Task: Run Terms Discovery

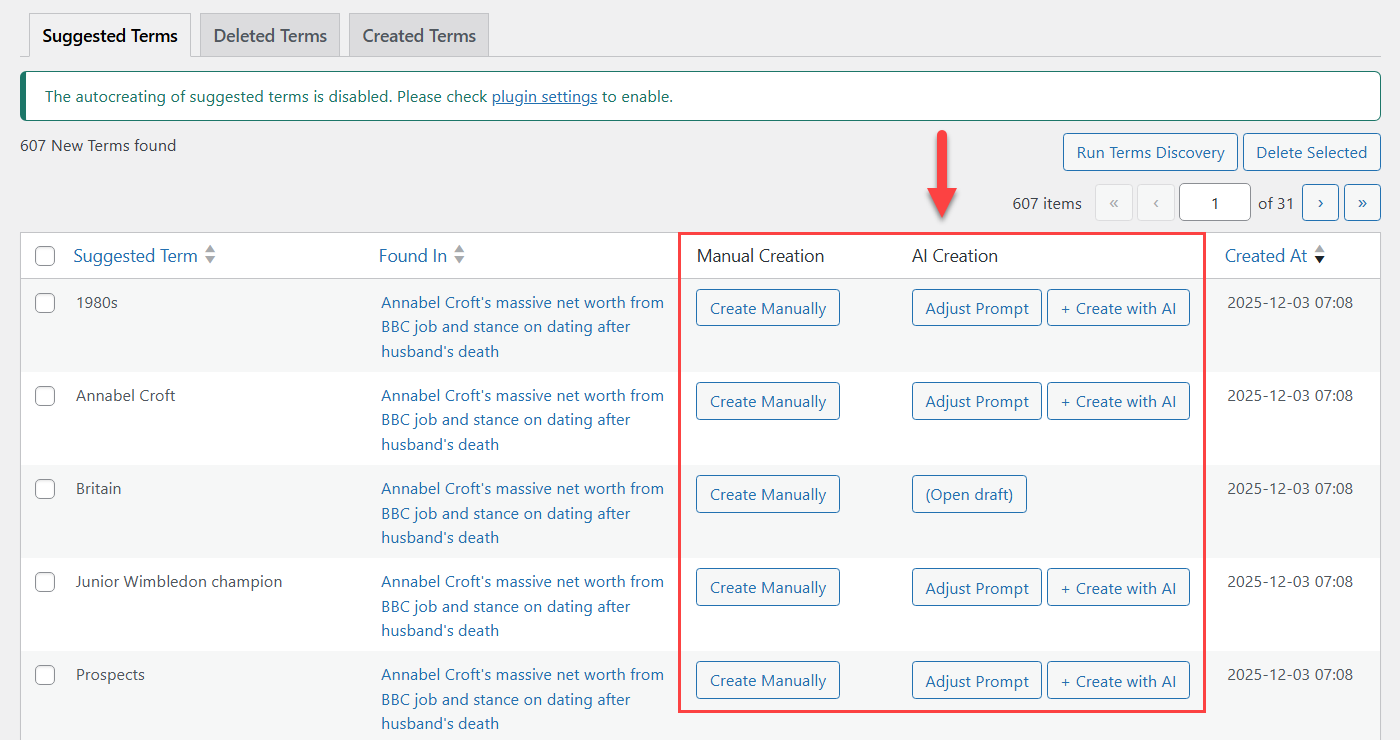Action: point(1150,152)
